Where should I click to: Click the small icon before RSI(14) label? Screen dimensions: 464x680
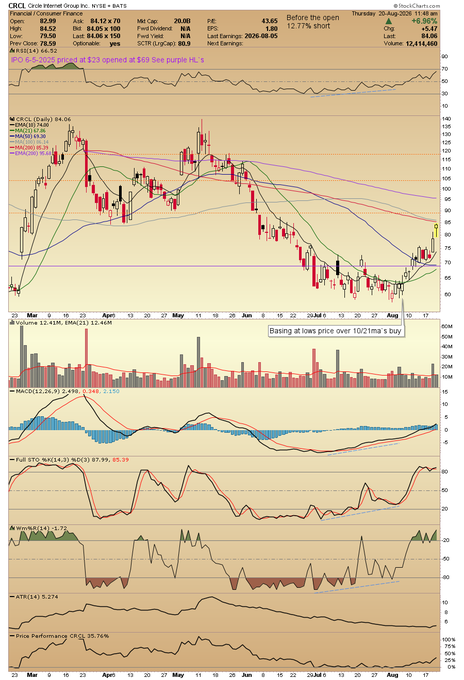(12, 51)
